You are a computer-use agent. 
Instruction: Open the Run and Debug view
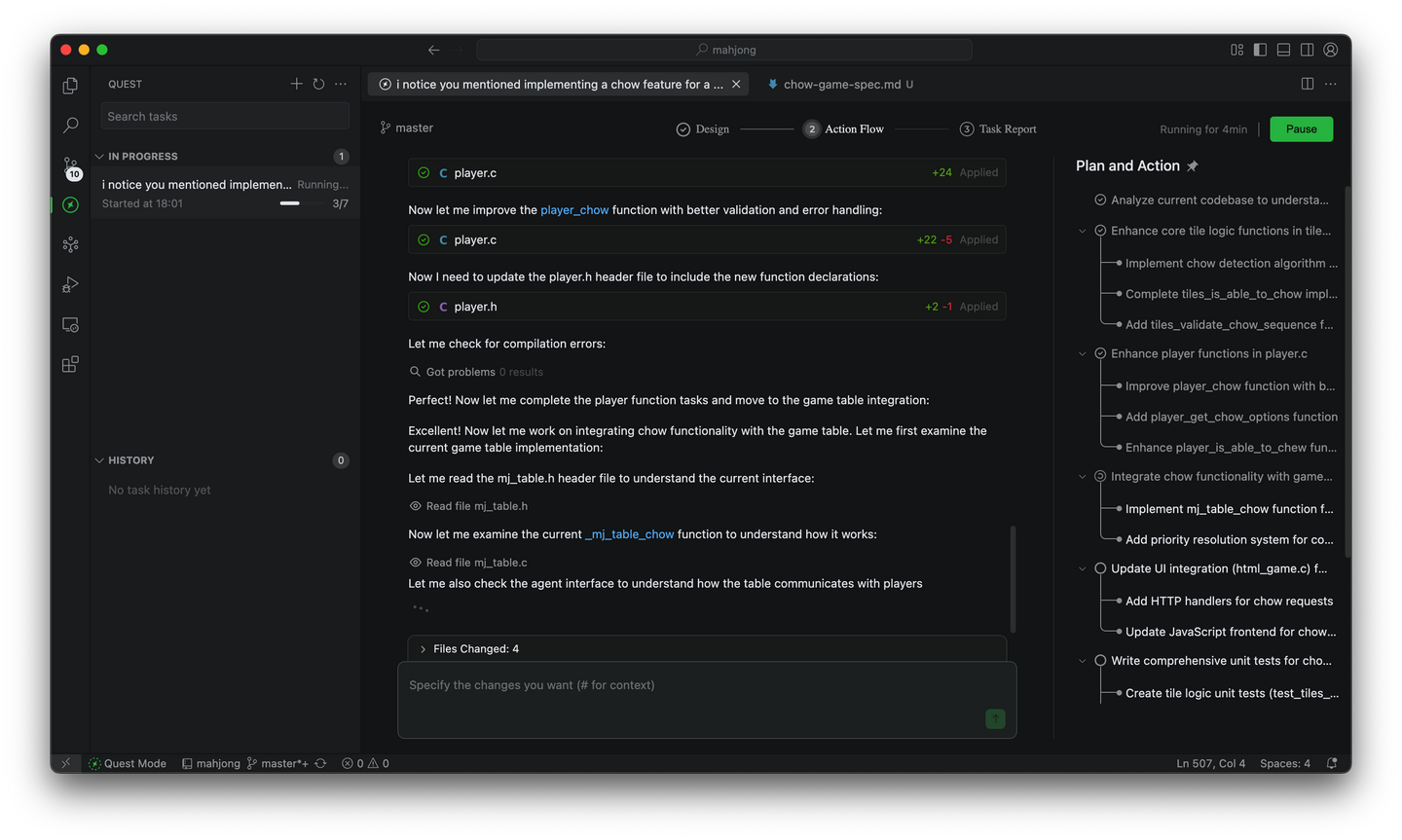tap(70, 285)
